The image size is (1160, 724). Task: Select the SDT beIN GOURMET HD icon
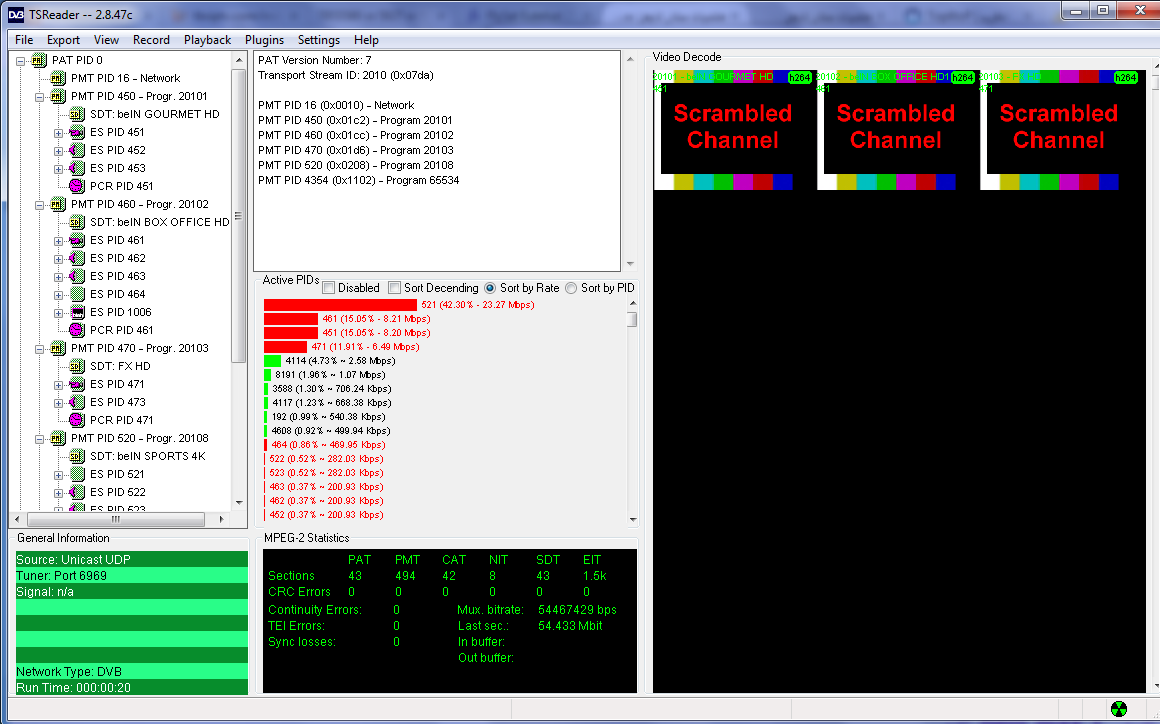[x=77, y=114]
